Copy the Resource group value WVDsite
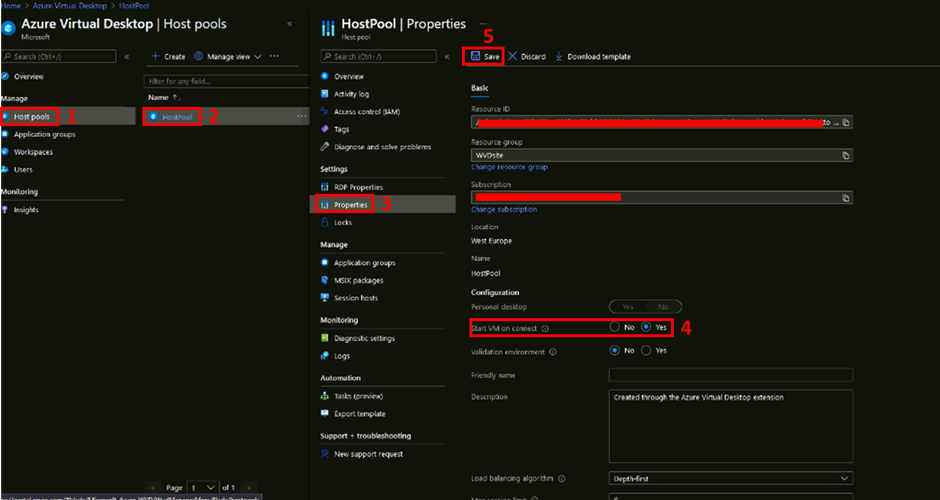This screenshot has height=500, width=940. point(845,155)
